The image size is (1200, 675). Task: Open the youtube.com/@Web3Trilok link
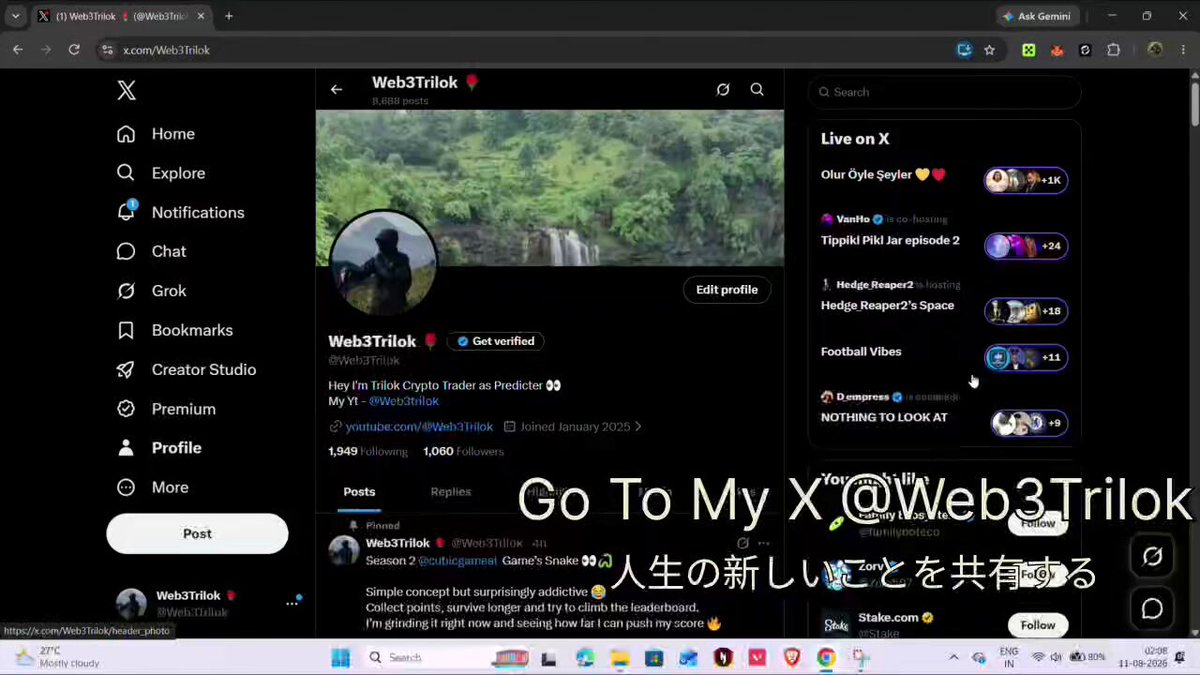tap(419, 426)
